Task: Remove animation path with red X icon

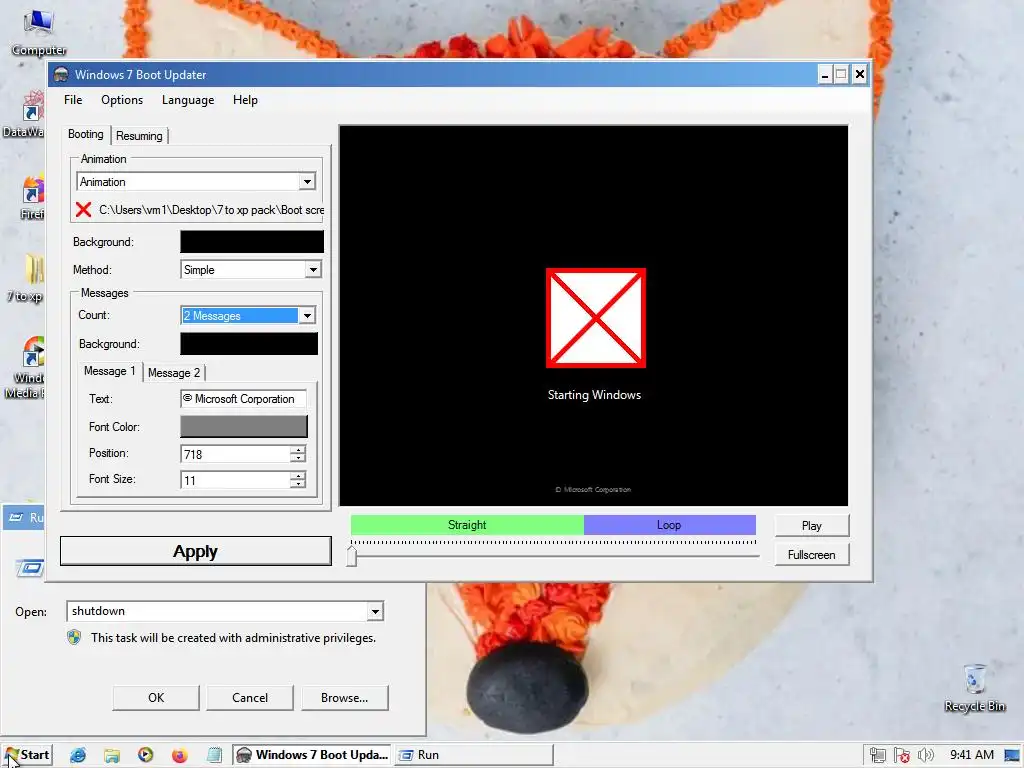Action: point(83,210)
